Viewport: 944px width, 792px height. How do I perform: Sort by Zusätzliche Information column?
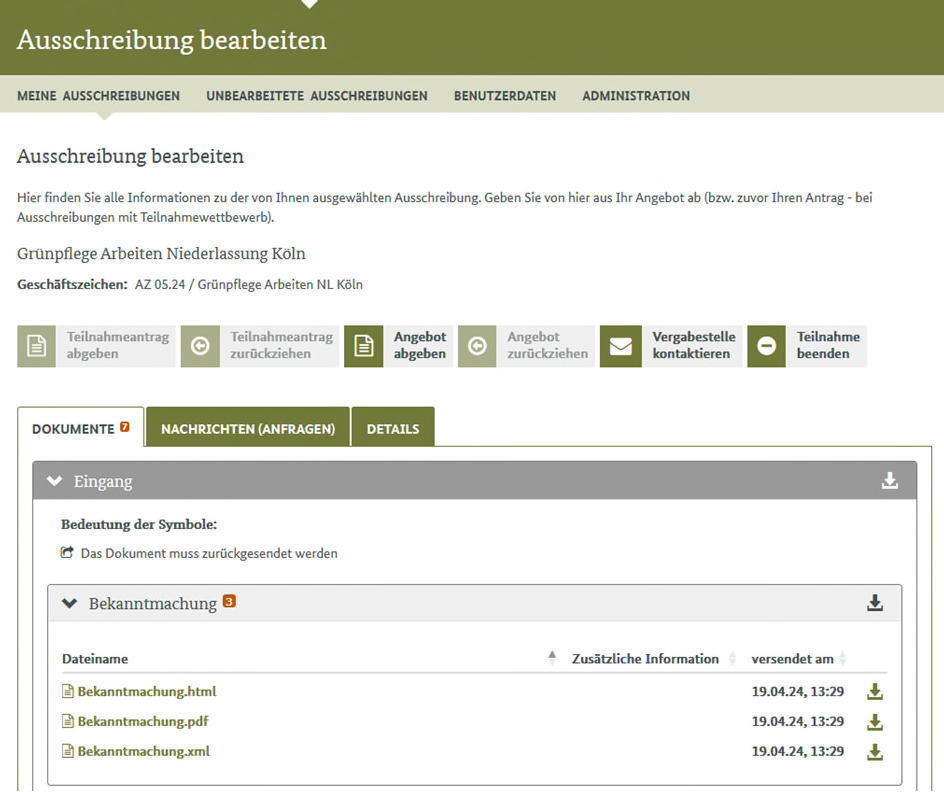732,658
